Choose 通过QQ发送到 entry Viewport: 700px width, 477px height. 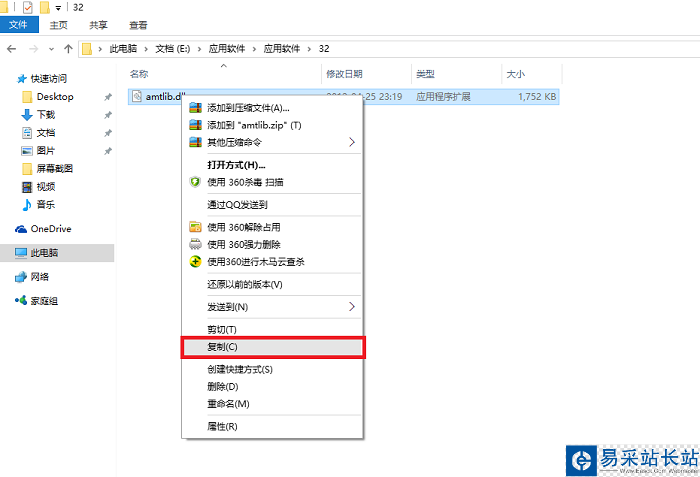point(273,205)
